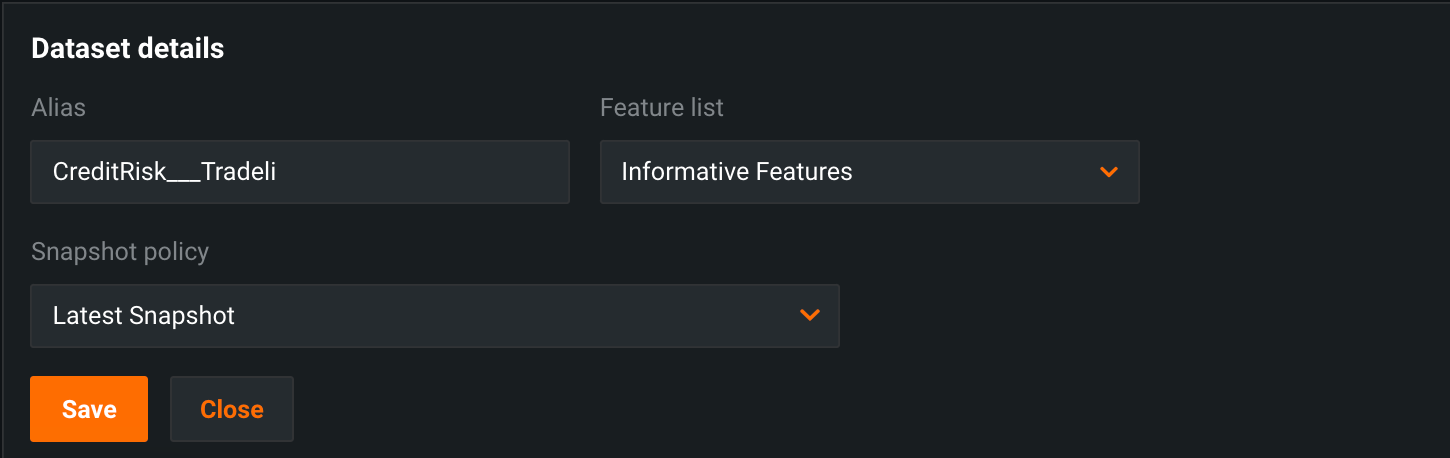1450x458 pixels.
Task: Place cursor in CreditRisk___Tradeli alias text
Action: [164, 172]
